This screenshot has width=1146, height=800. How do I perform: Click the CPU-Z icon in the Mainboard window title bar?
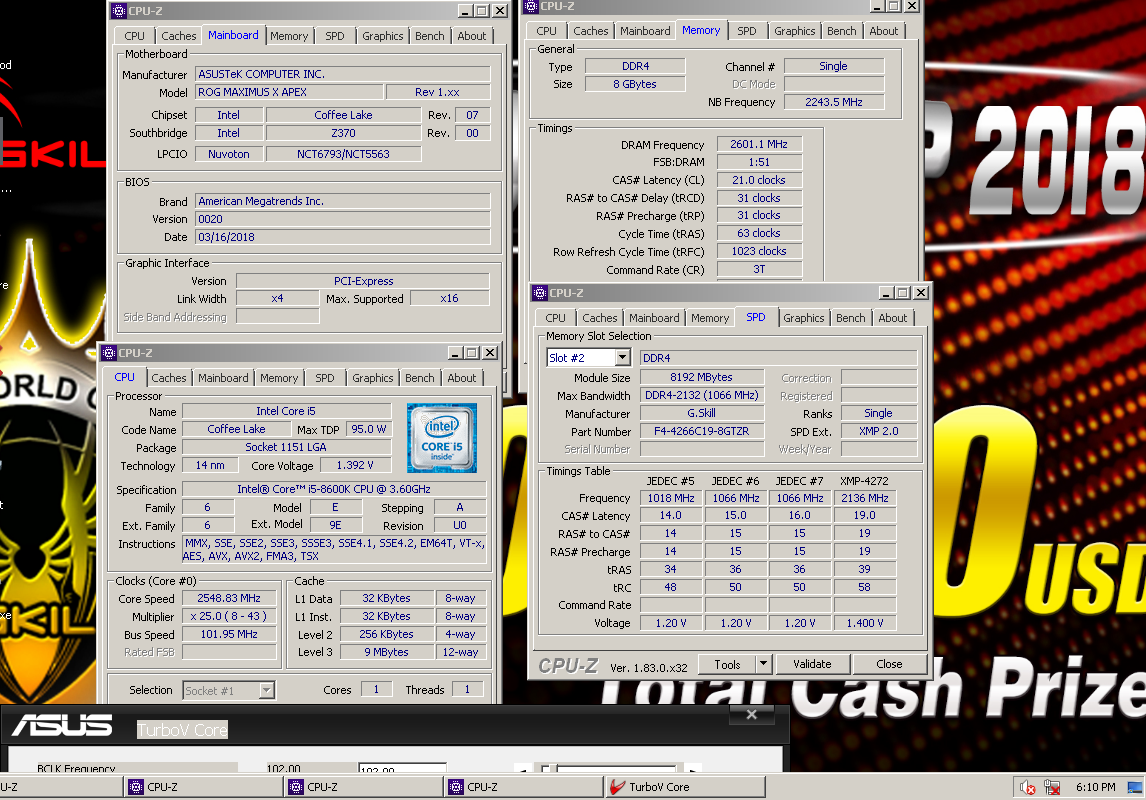pos(118,11)
